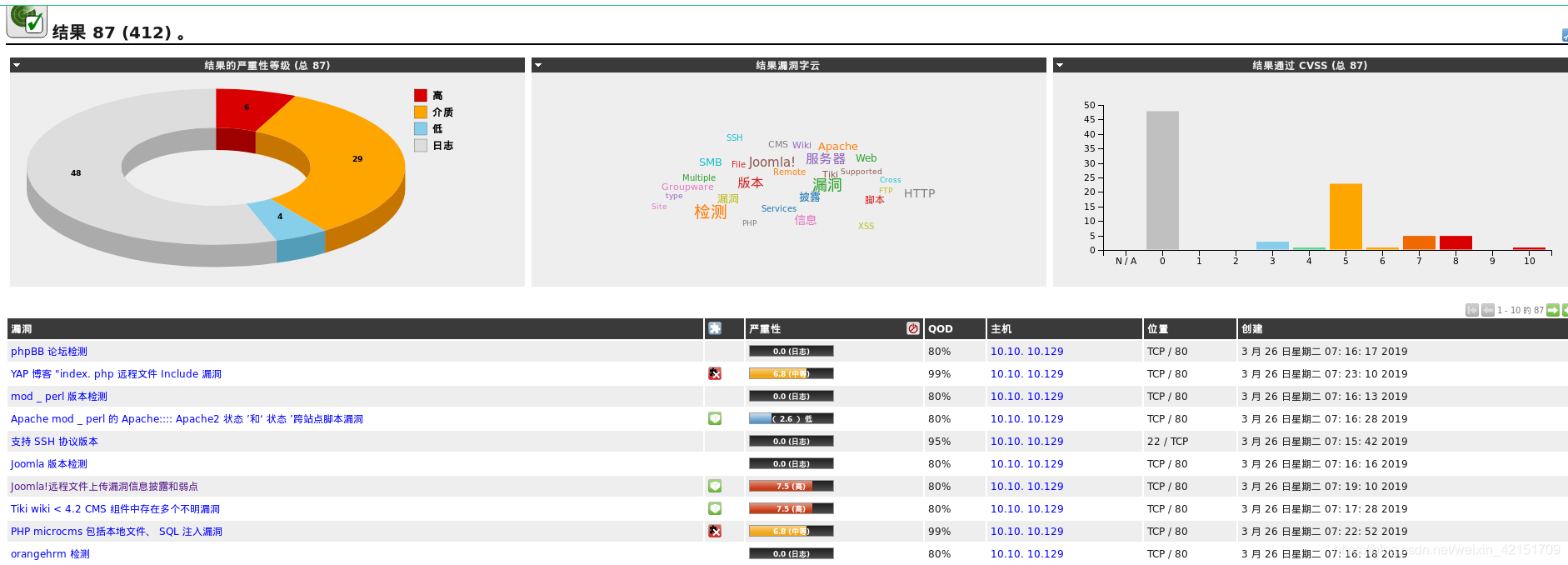Click solution type icon in the Tiki wiki row

click(715, 509)
